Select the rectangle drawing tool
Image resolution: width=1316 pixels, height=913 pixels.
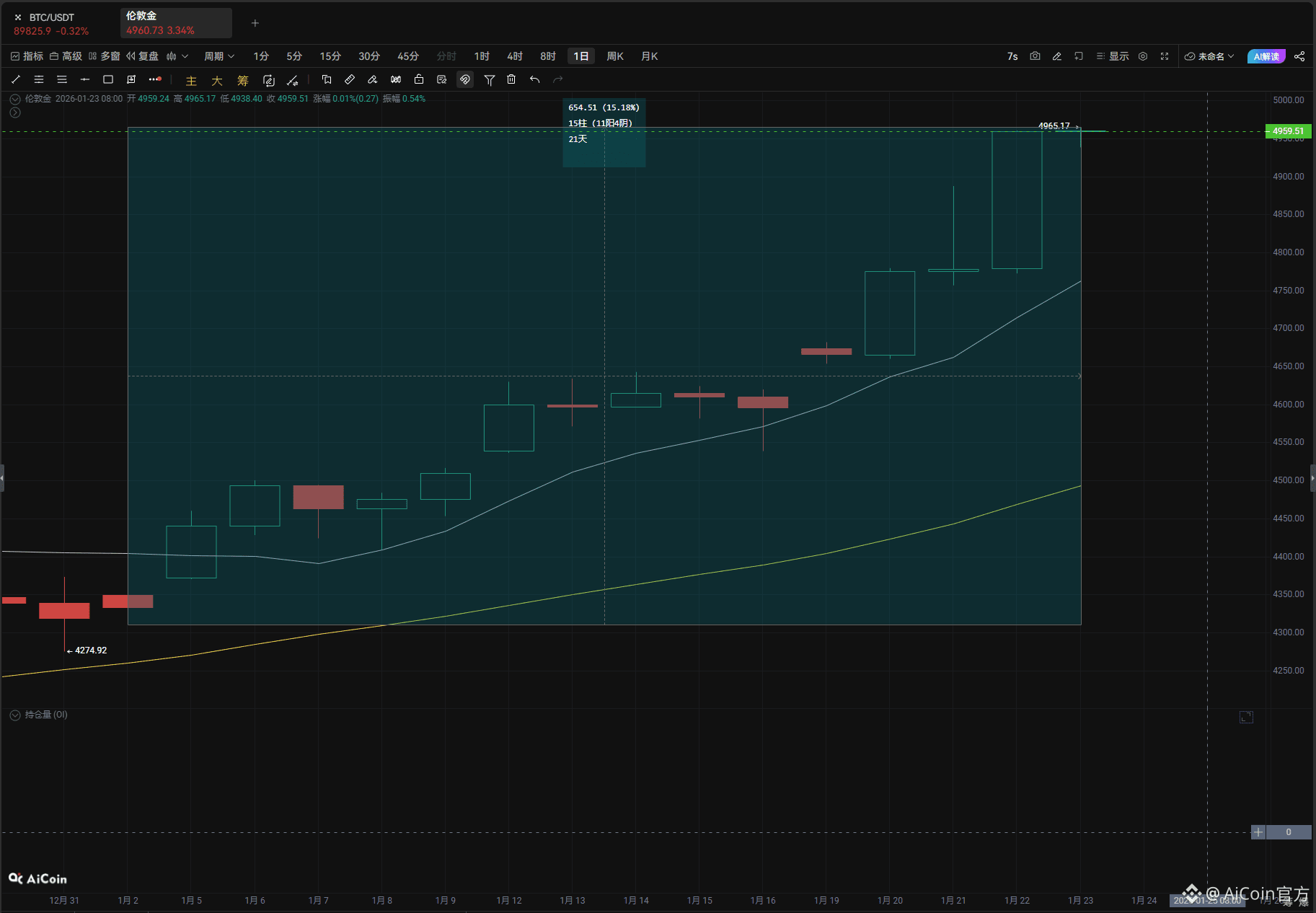[108, 79]
